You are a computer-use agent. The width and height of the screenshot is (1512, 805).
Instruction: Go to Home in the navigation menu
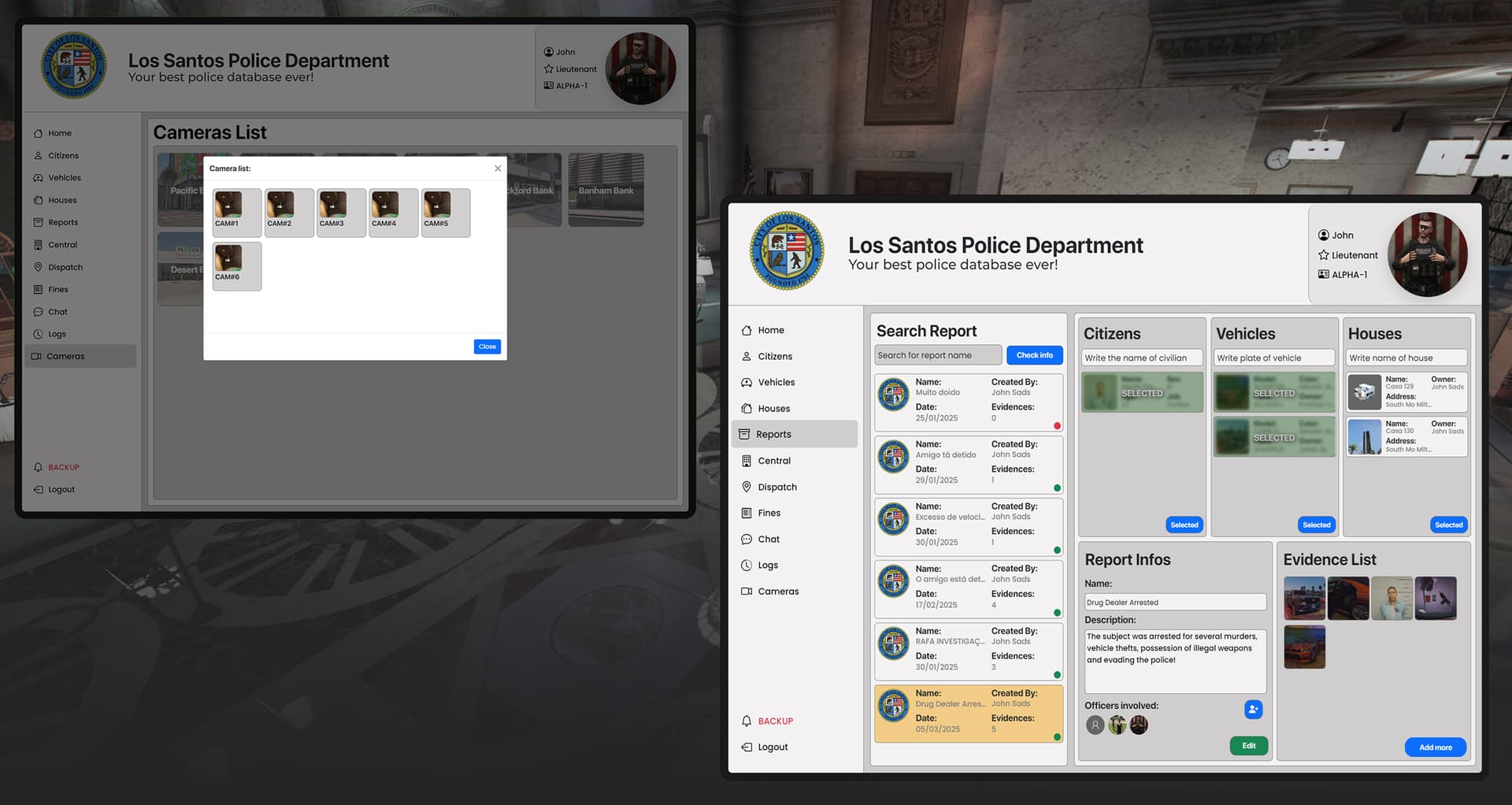(x=769, y=330)
